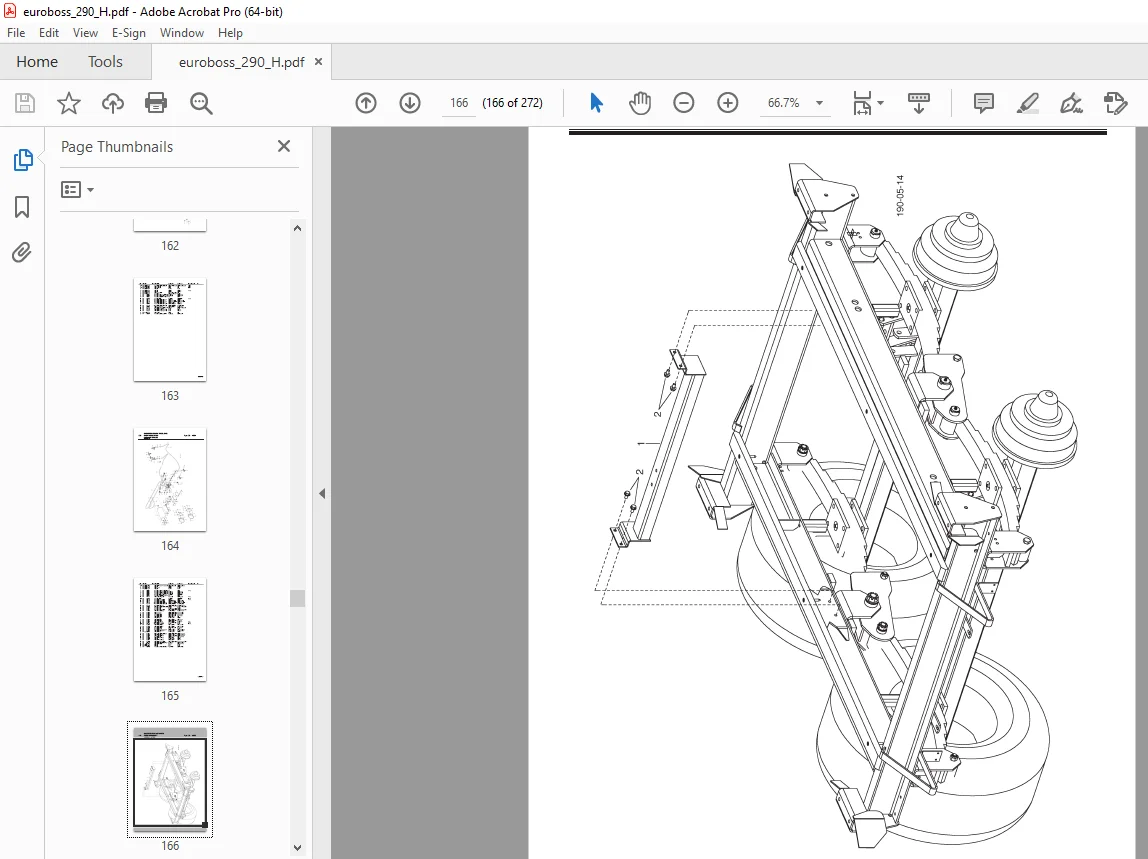Select the highlight text tool
Screen dimensions: 1148x859
[1028, 103]
